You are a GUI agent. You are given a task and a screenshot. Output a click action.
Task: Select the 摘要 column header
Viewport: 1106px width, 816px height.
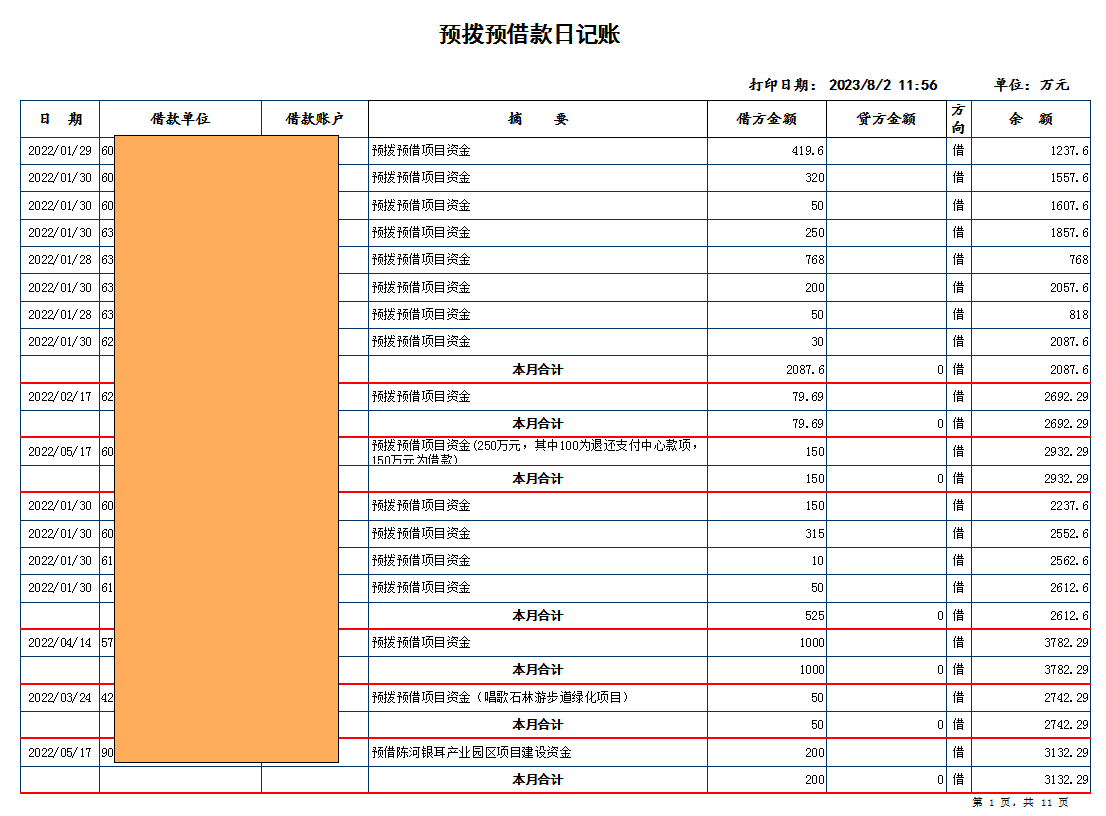(537, 119)
